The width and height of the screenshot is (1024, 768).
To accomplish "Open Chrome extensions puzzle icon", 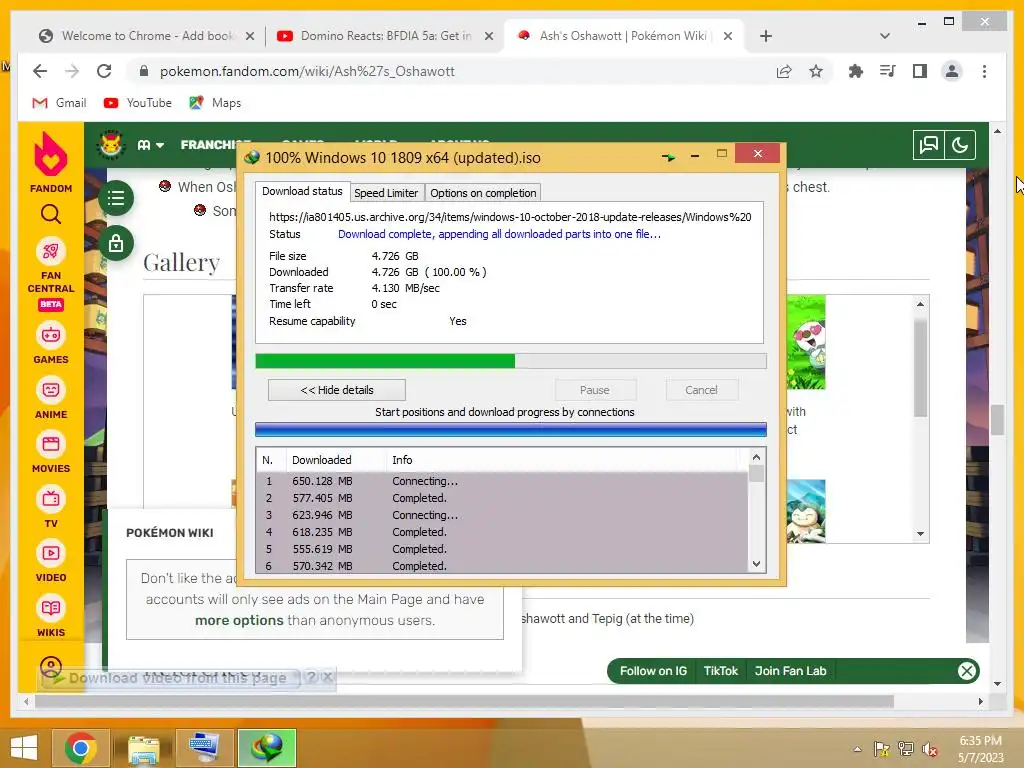I will 856,71.
